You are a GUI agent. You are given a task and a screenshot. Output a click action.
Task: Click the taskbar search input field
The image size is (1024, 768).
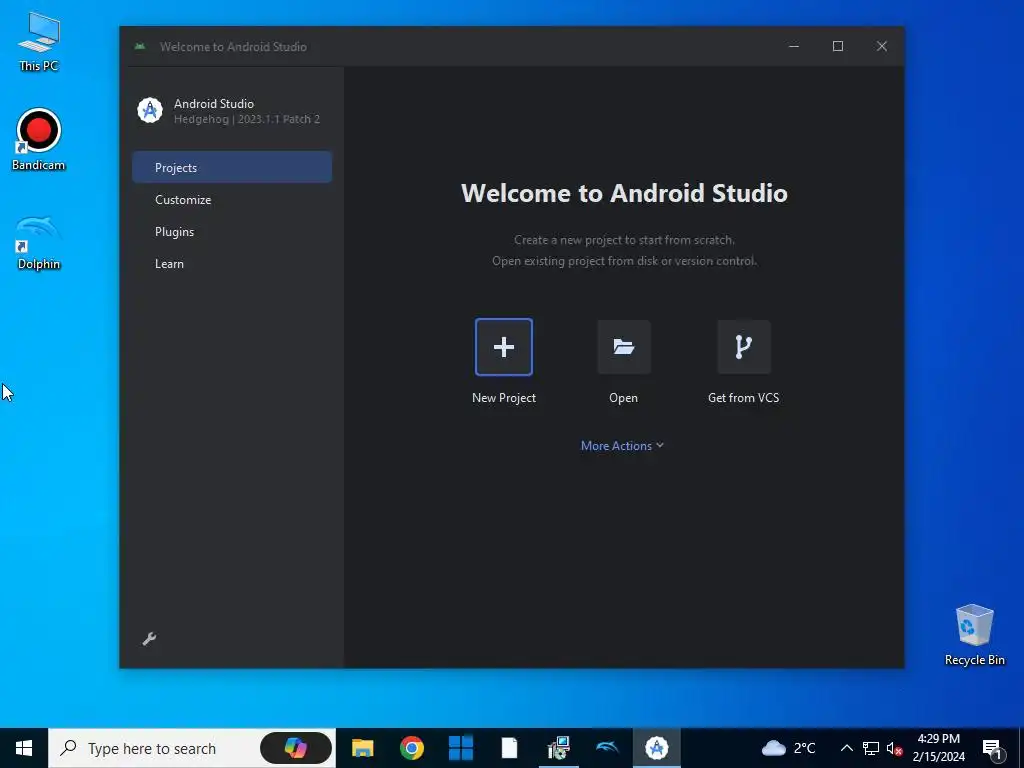click(x=192, y=748)
